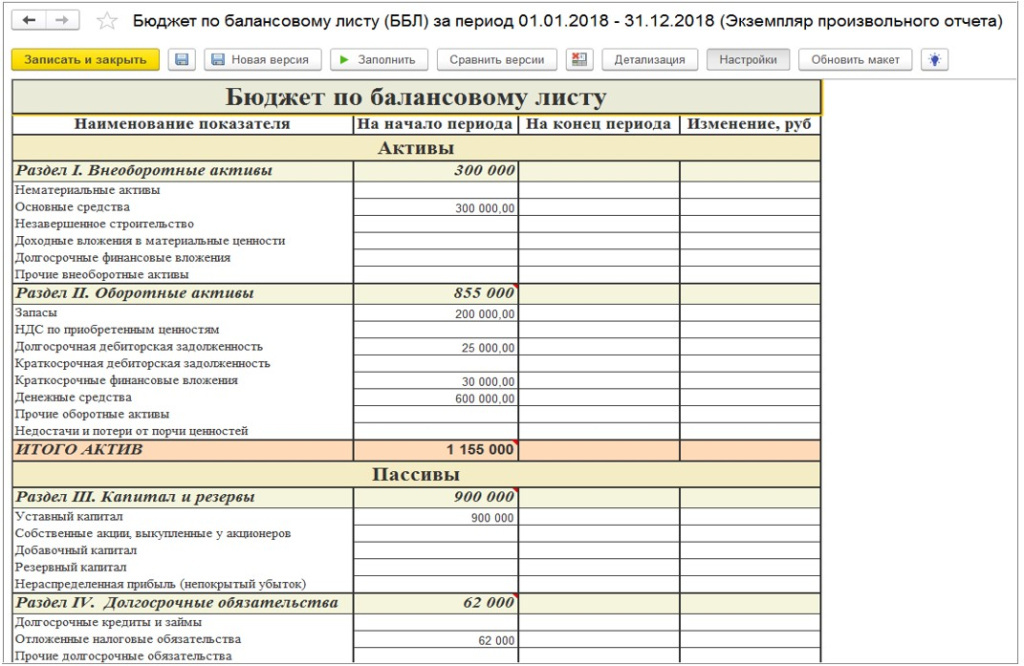Toggle the Настройки button
Screen dimensions: 1024x666
[x=748, y=59]
